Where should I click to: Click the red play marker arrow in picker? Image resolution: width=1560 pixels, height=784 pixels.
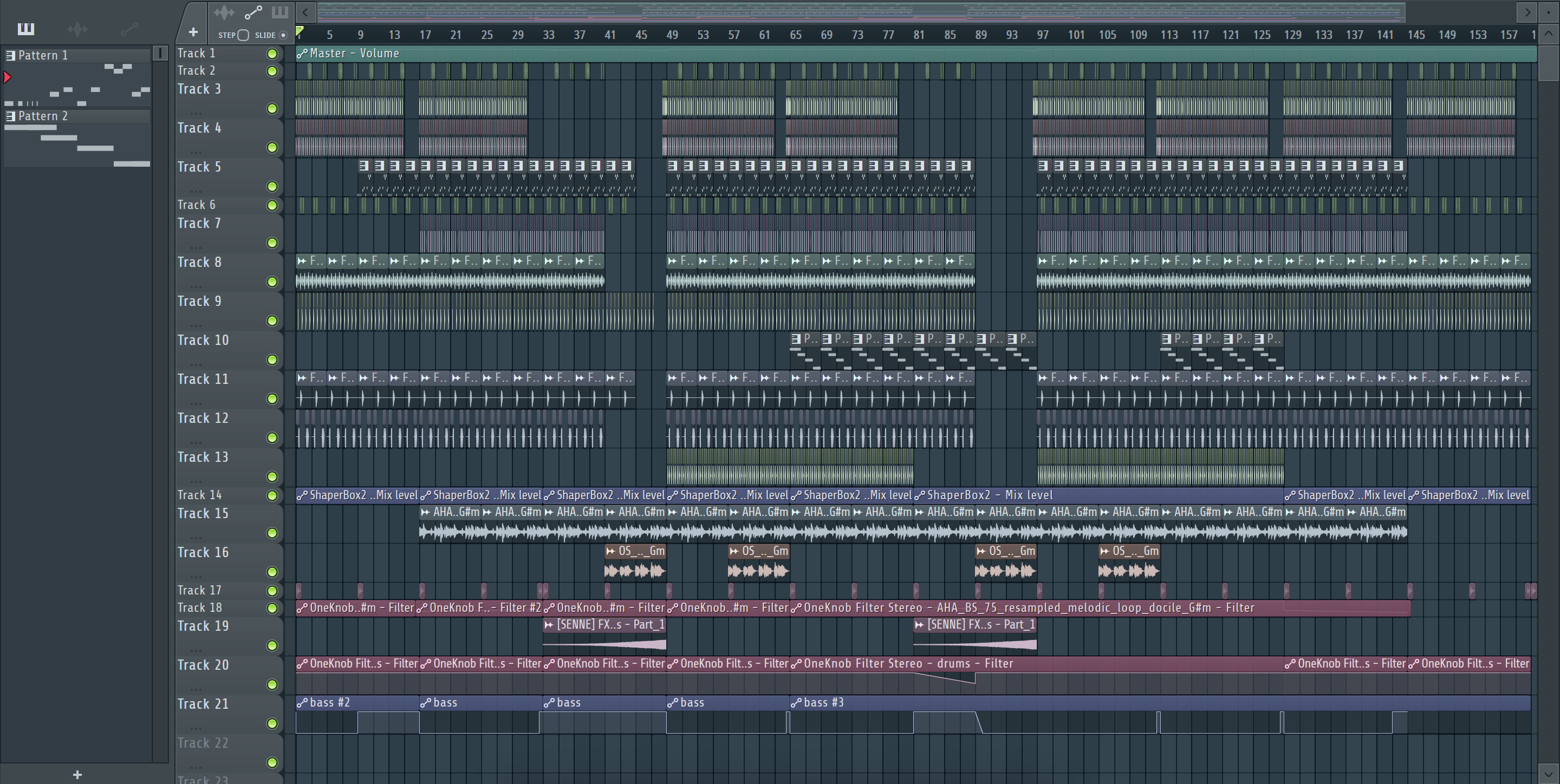[7, 77]
